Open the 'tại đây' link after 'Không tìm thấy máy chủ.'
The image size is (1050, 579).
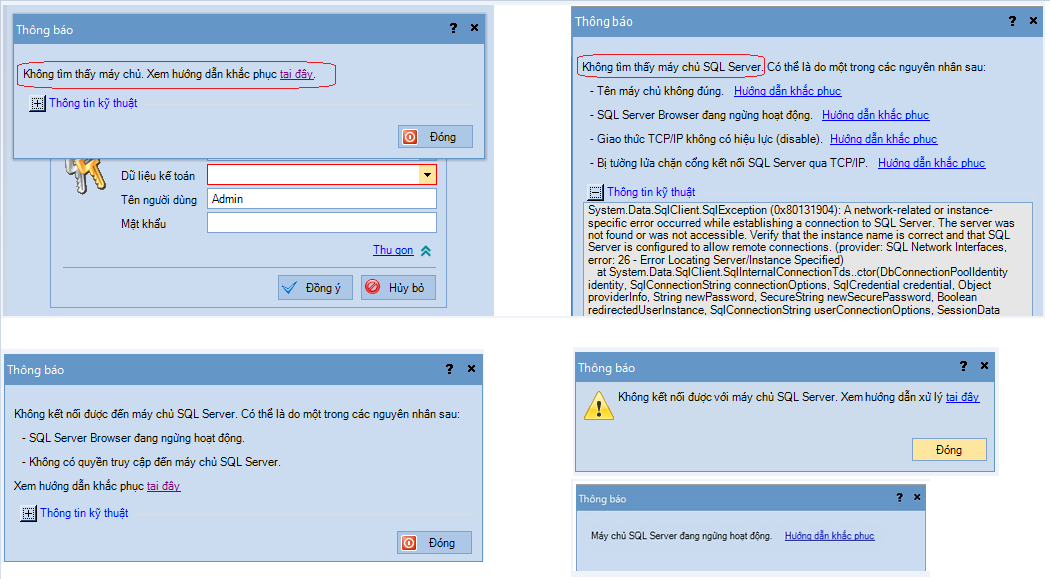[296, 74]
